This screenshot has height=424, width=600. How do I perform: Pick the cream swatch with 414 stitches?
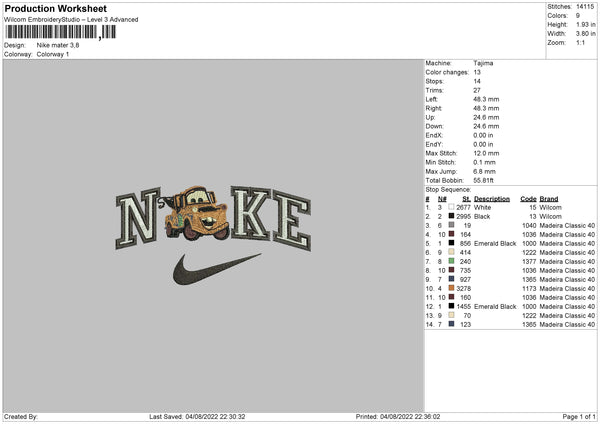click(x=451, y=252)
